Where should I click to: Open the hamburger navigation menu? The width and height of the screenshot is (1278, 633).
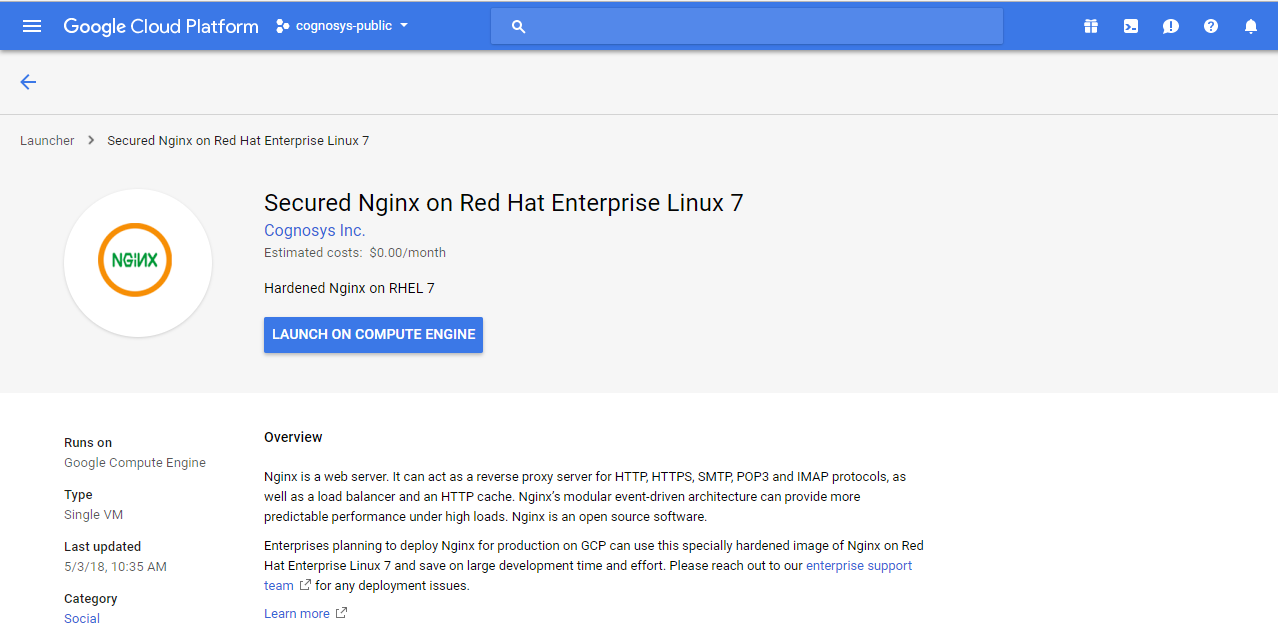(32, 26)
